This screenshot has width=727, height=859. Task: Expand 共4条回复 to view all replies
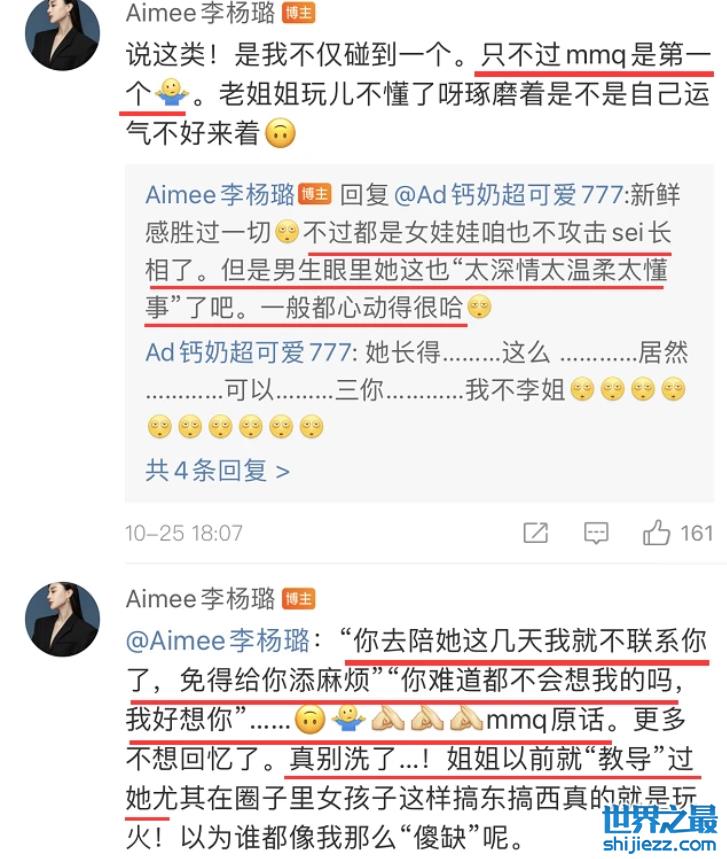[217, 471]
